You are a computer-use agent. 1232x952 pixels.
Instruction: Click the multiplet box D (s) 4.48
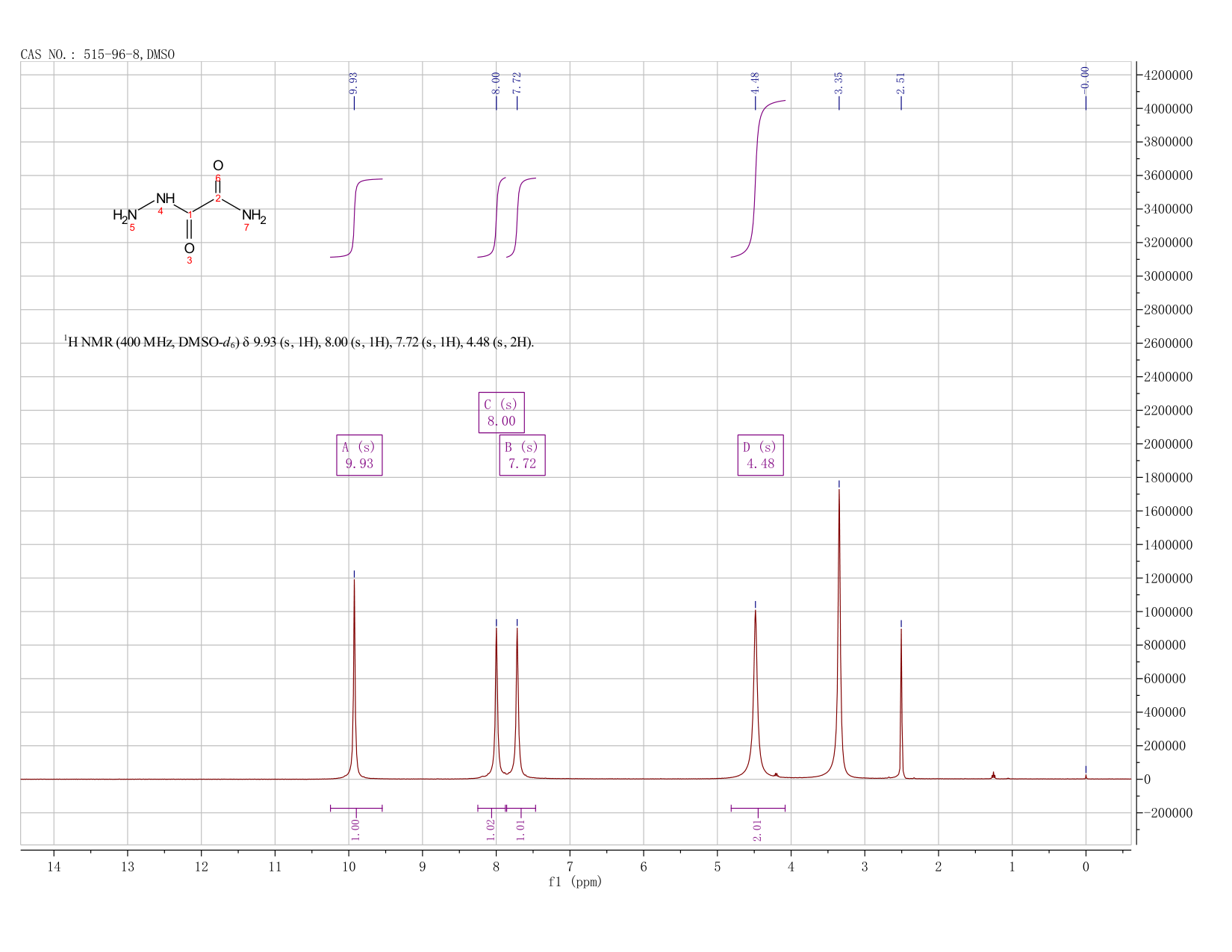click(x=760, y=455)
